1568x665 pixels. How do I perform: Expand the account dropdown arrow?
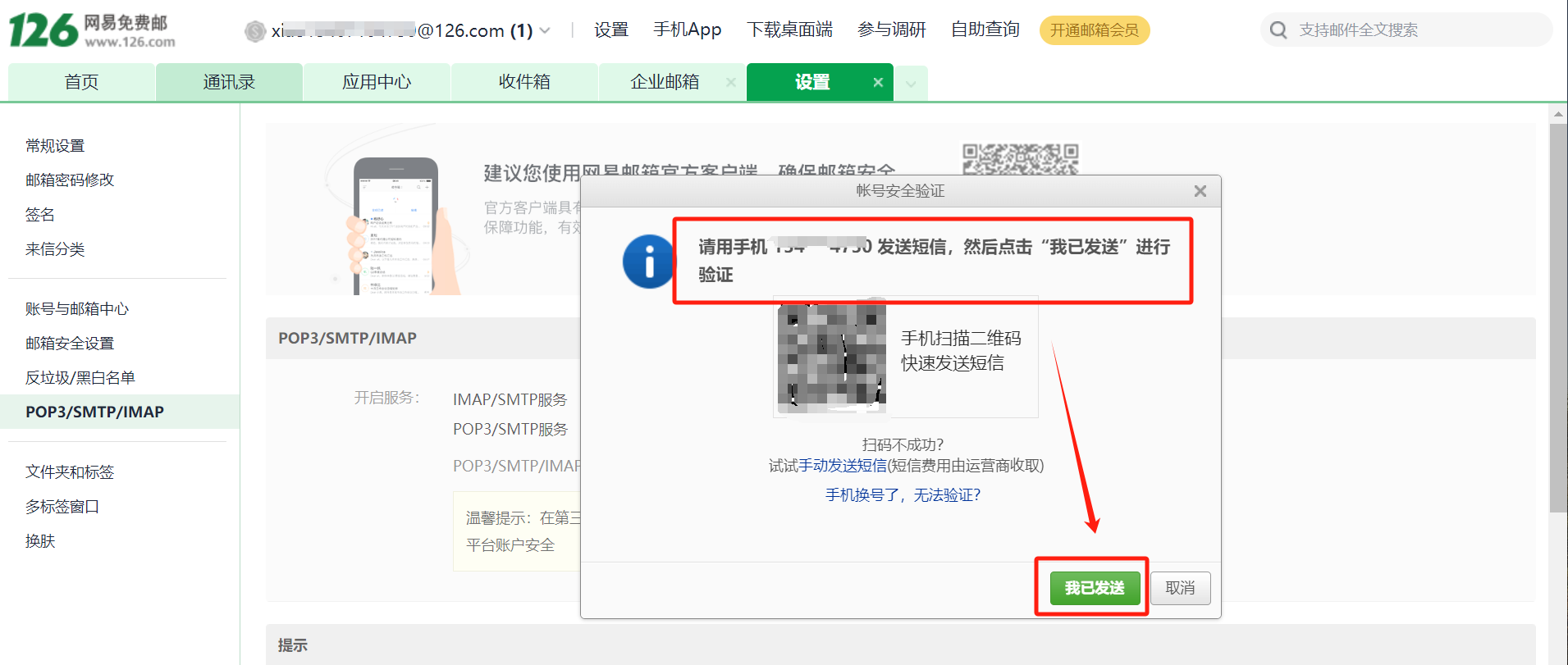coord(545,31)
